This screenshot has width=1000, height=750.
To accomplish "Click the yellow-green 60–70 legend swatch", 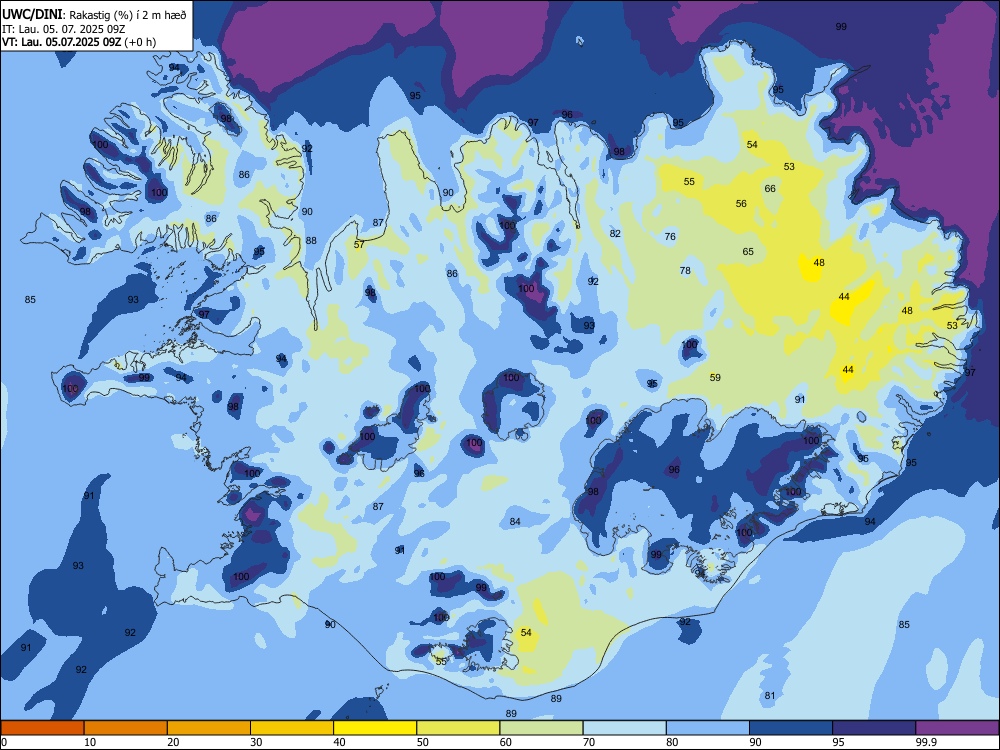I will (x=541, y=728).
